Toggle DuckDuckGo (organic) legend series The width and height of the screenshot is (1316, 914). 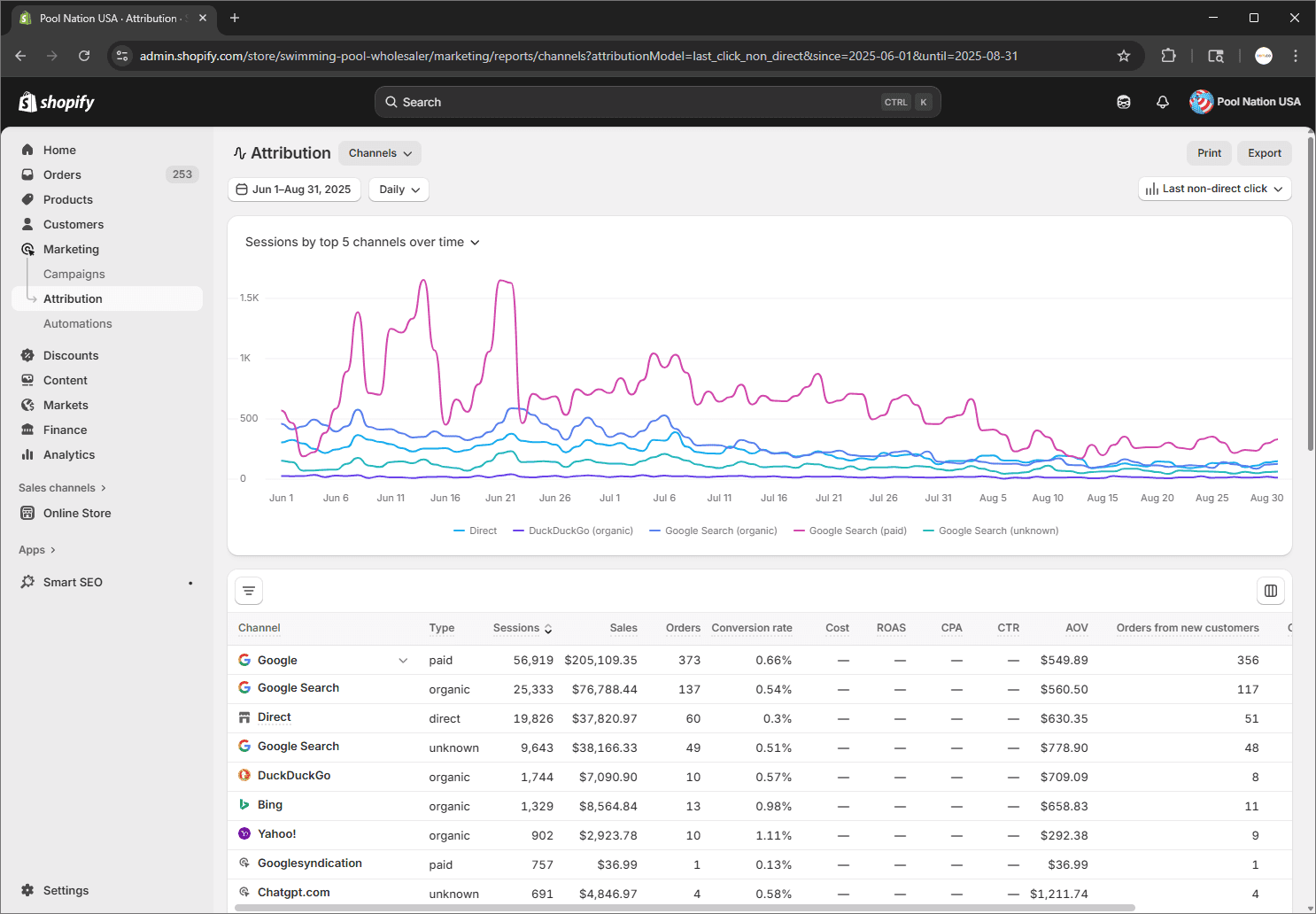[573, 531]
